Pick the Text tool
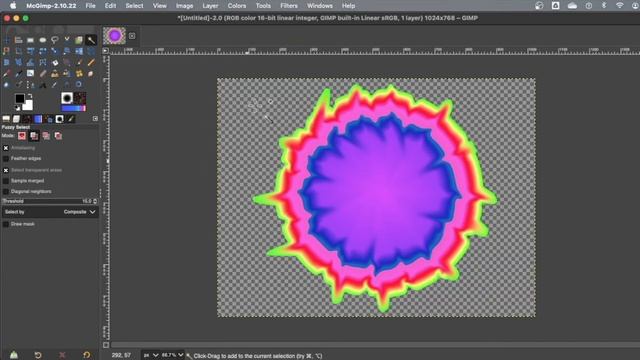The width and height of the screenshot is (640, 360). click(x=42, y=85)
